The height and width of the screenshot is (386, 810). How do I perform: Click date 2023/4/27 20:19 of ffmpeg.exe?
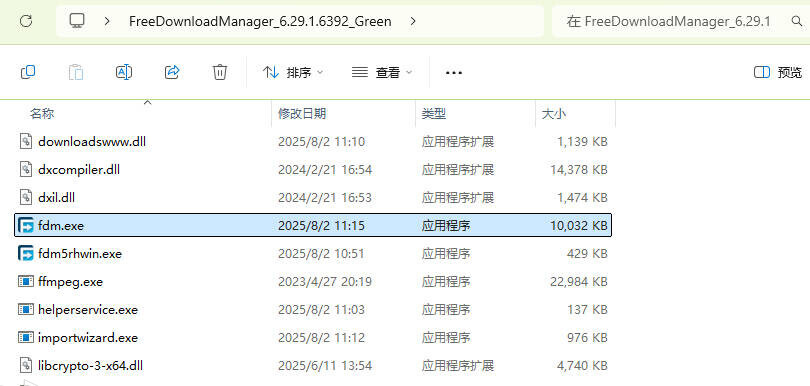pos(324,282)
